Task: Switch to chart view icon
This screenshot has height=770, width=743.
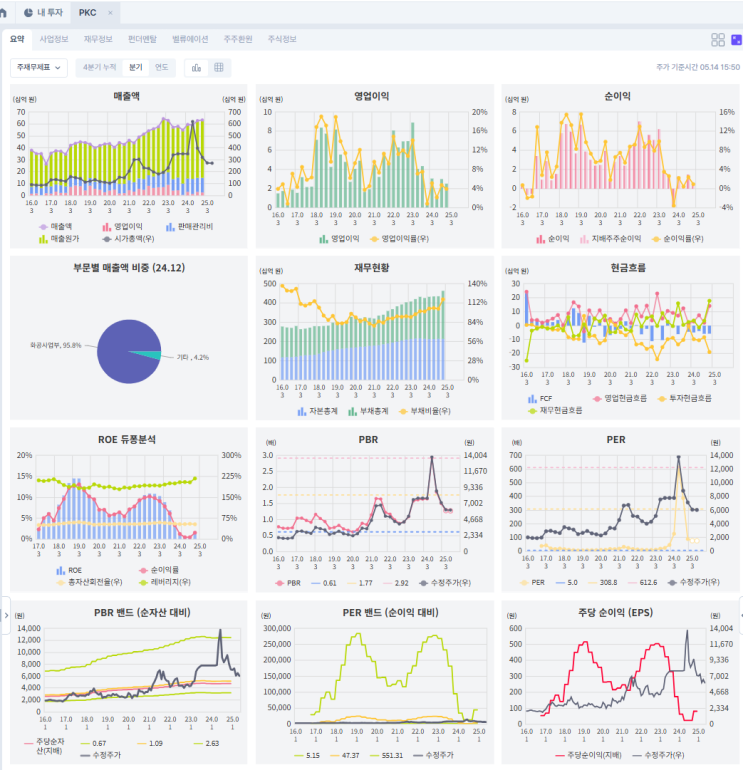Action: [x=196, y=68]
